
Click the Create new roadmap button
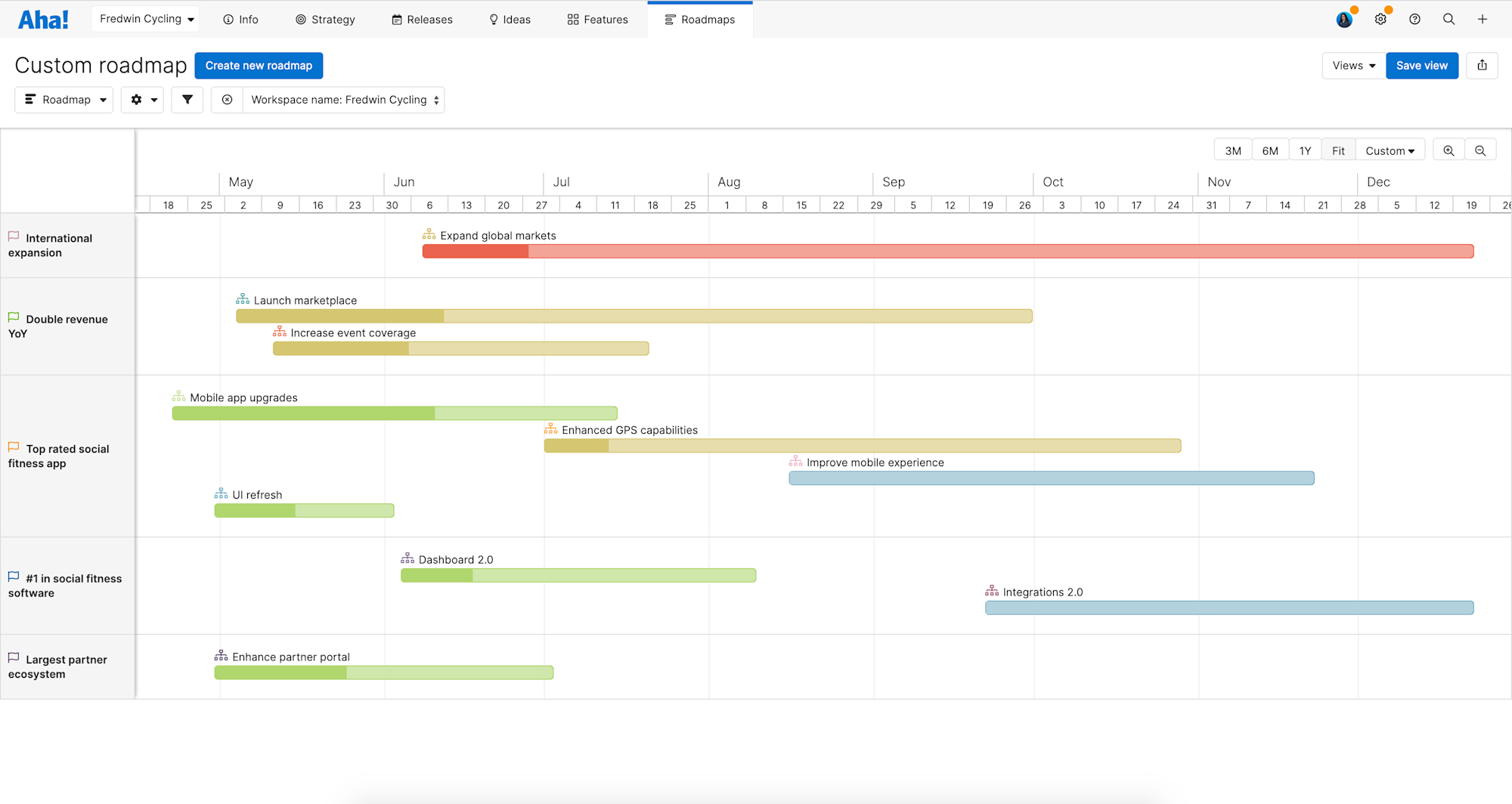point(259,65)
